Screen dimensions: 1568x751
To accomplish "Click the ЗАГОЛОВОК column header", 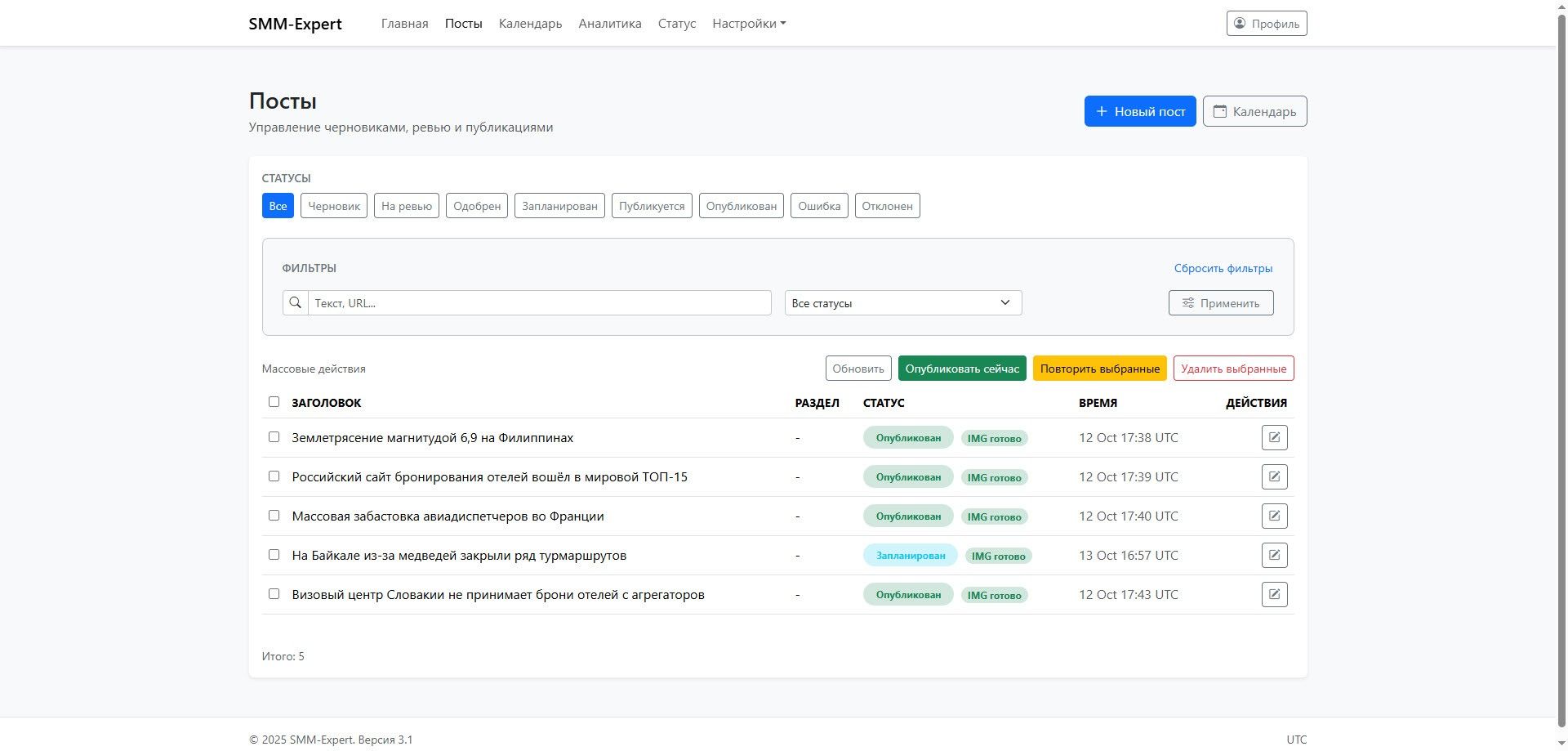I will (327, 403).
